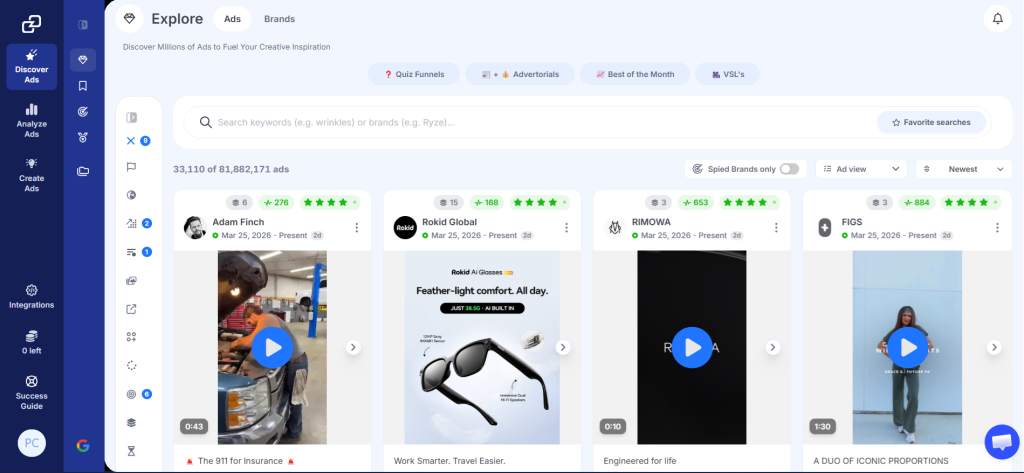Open the hourglass filter icon
The width and height of the screenshot is (1024, 473).
pyautogui.click(x=131, y=451)
